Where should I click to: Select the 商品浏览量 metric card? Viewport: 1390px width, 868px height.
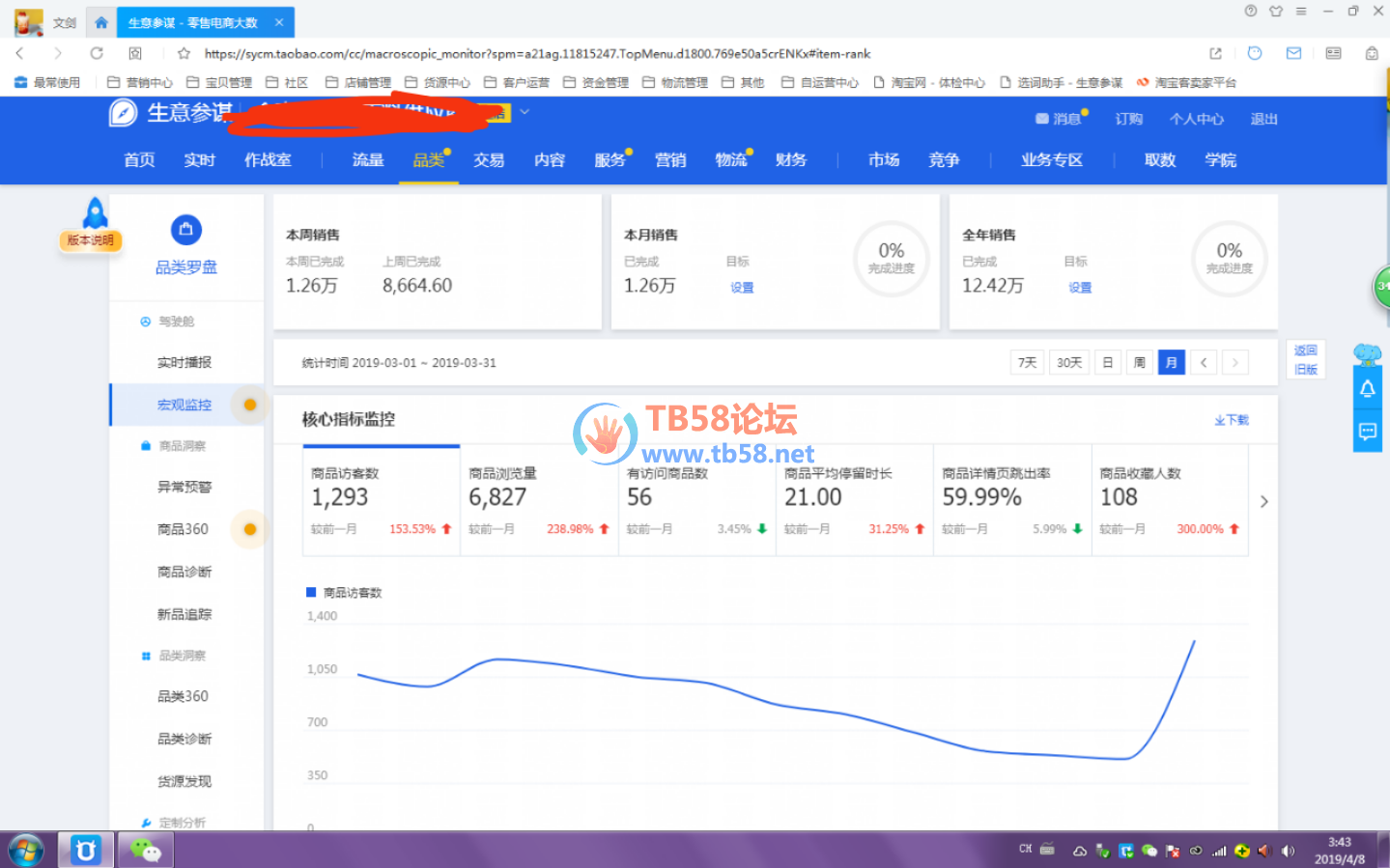[538, 499]
